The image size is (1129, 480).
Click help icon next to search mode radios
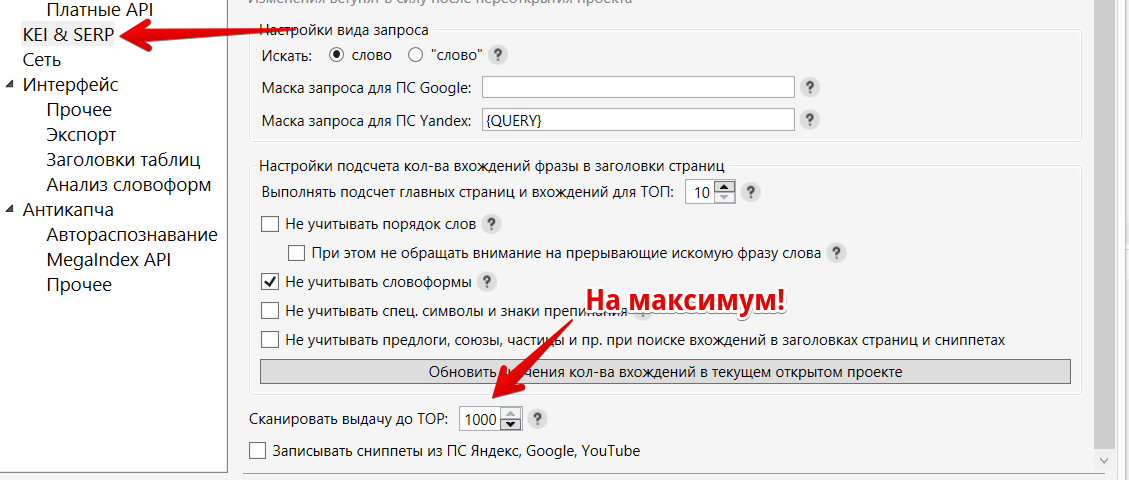[497, 55]
